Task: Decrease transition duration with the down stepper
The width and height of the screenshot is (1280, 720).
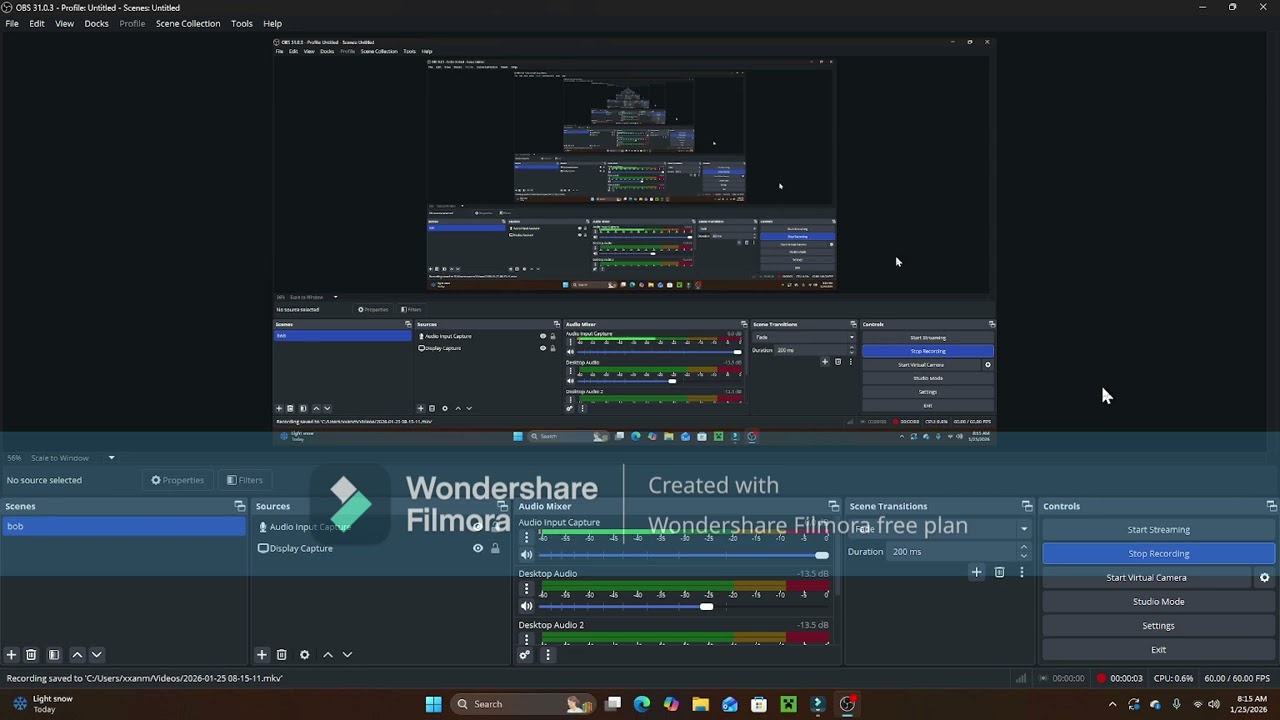Action: [1023, 556]
